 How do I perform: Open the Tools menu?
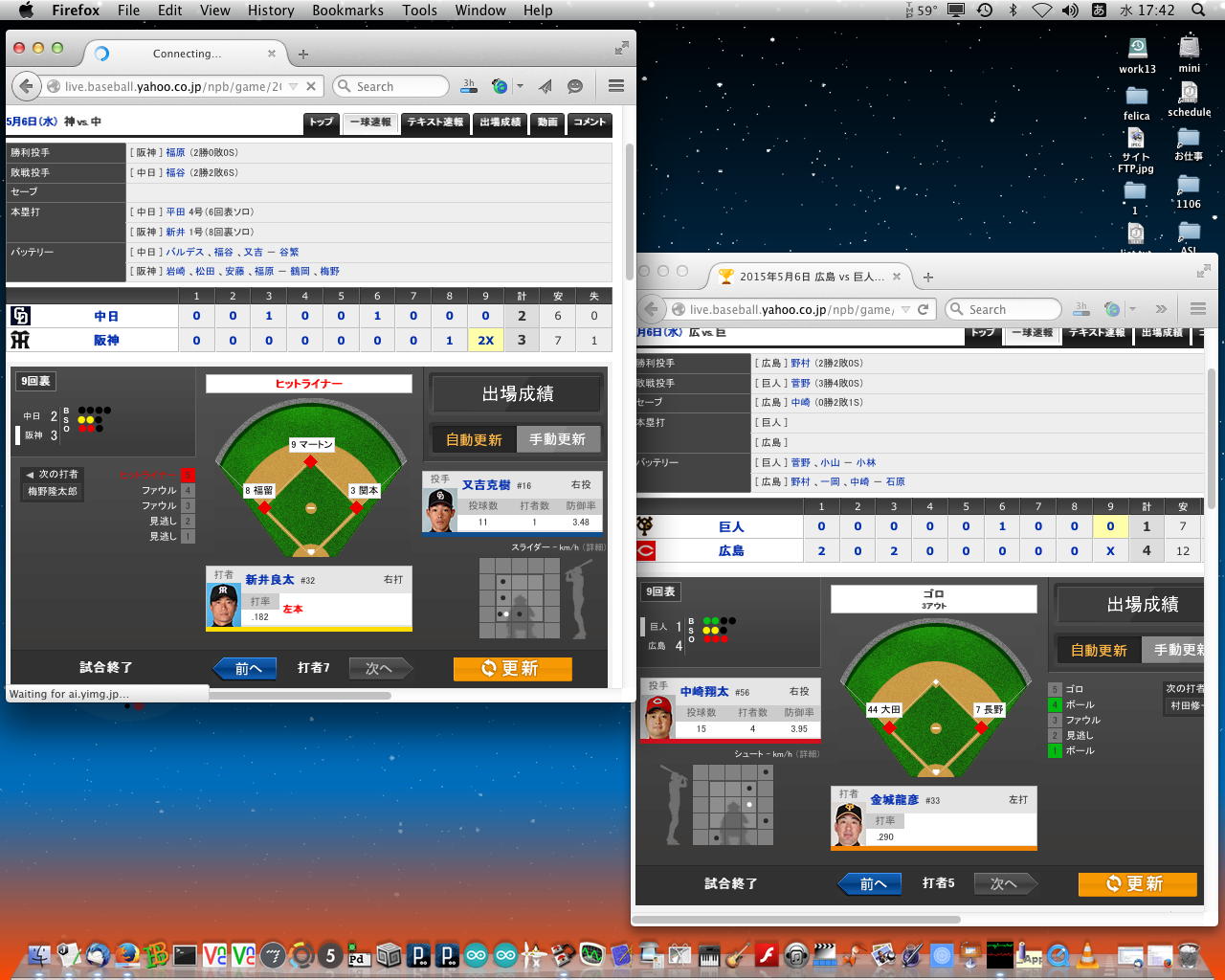(x=419, y=11)
